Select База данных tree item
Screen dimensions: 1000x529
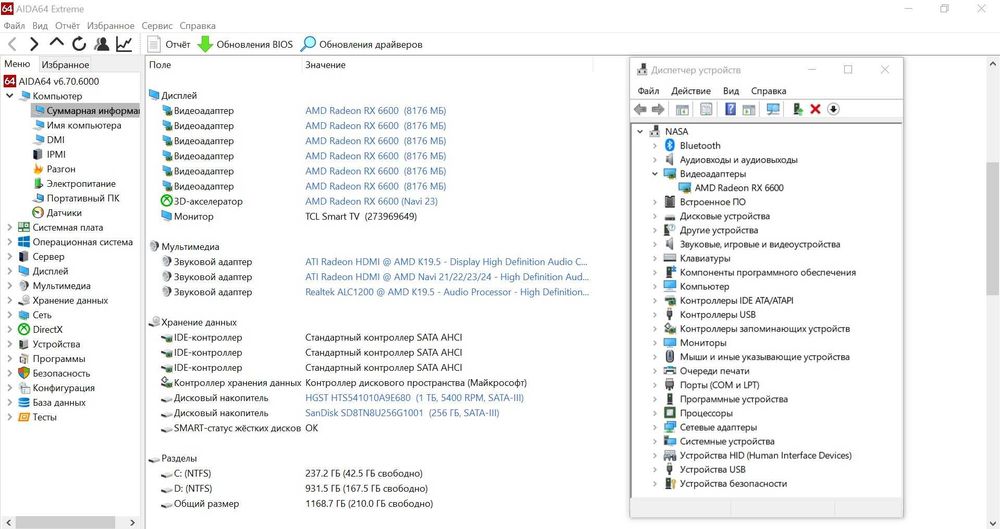pyautogui.click(x=59, y=403)
